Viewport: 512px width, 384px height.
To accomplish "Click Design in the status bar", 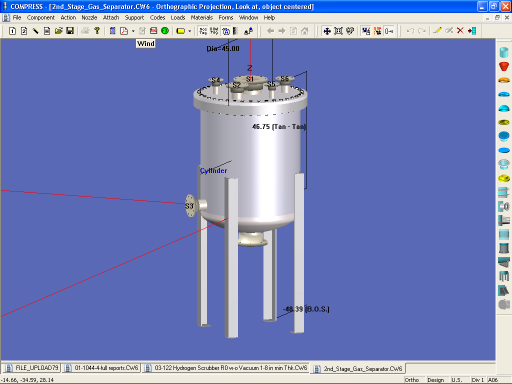I will coord(436,380).
